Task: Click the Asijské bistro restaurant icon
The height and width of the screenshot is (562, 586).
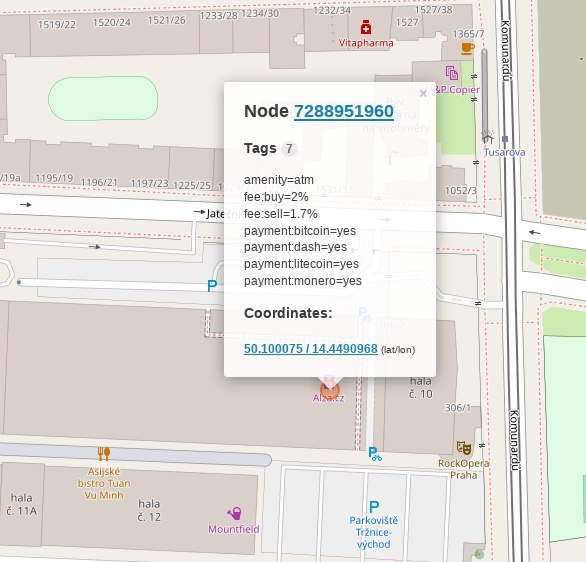Action: [104, 454]
